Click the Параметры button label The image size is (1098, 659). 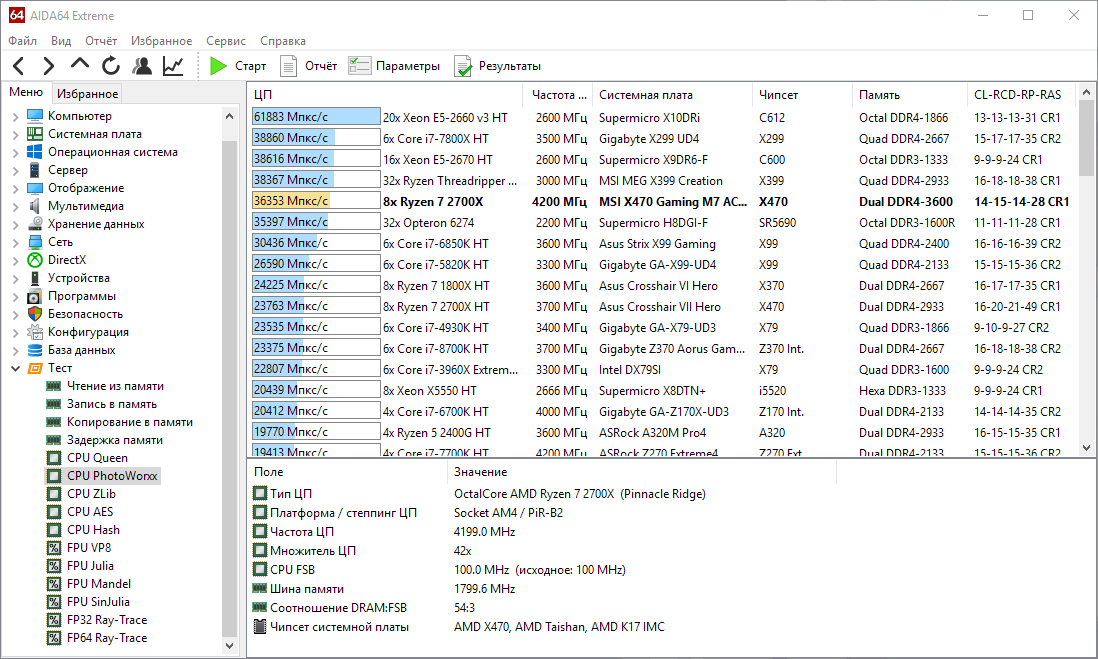408,66
